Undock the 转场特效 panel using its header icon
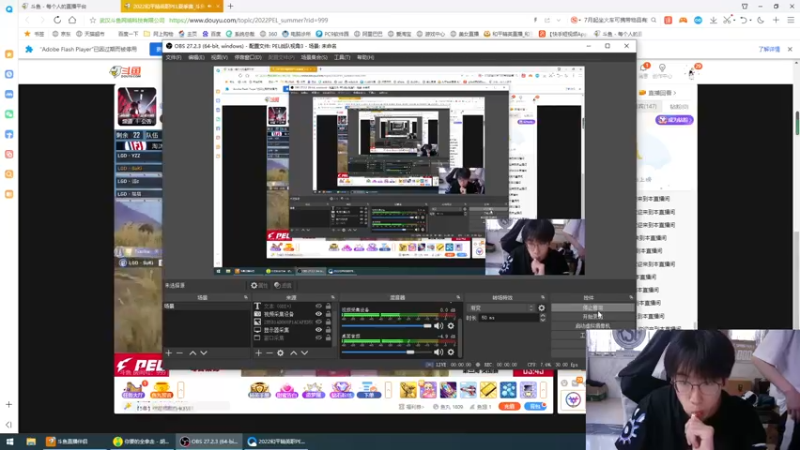This screenshot has height=450, width=800. 543,297
